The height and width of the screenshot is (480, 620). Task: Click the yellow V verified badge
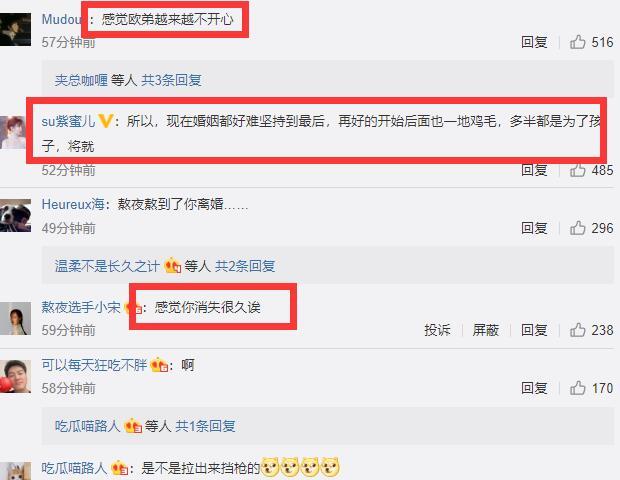[x=106, y=121]
